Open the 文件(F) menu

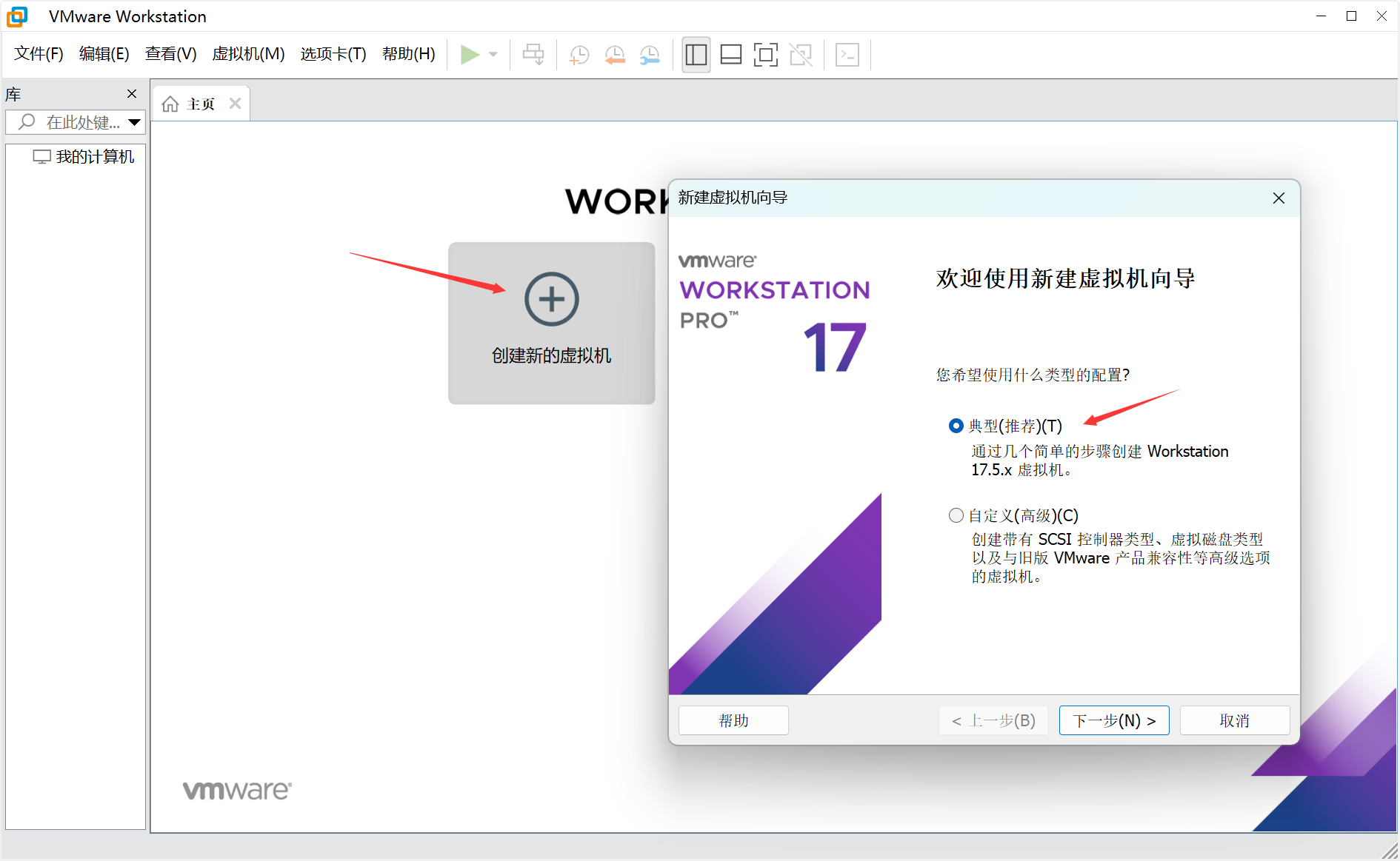click(39, 54)
